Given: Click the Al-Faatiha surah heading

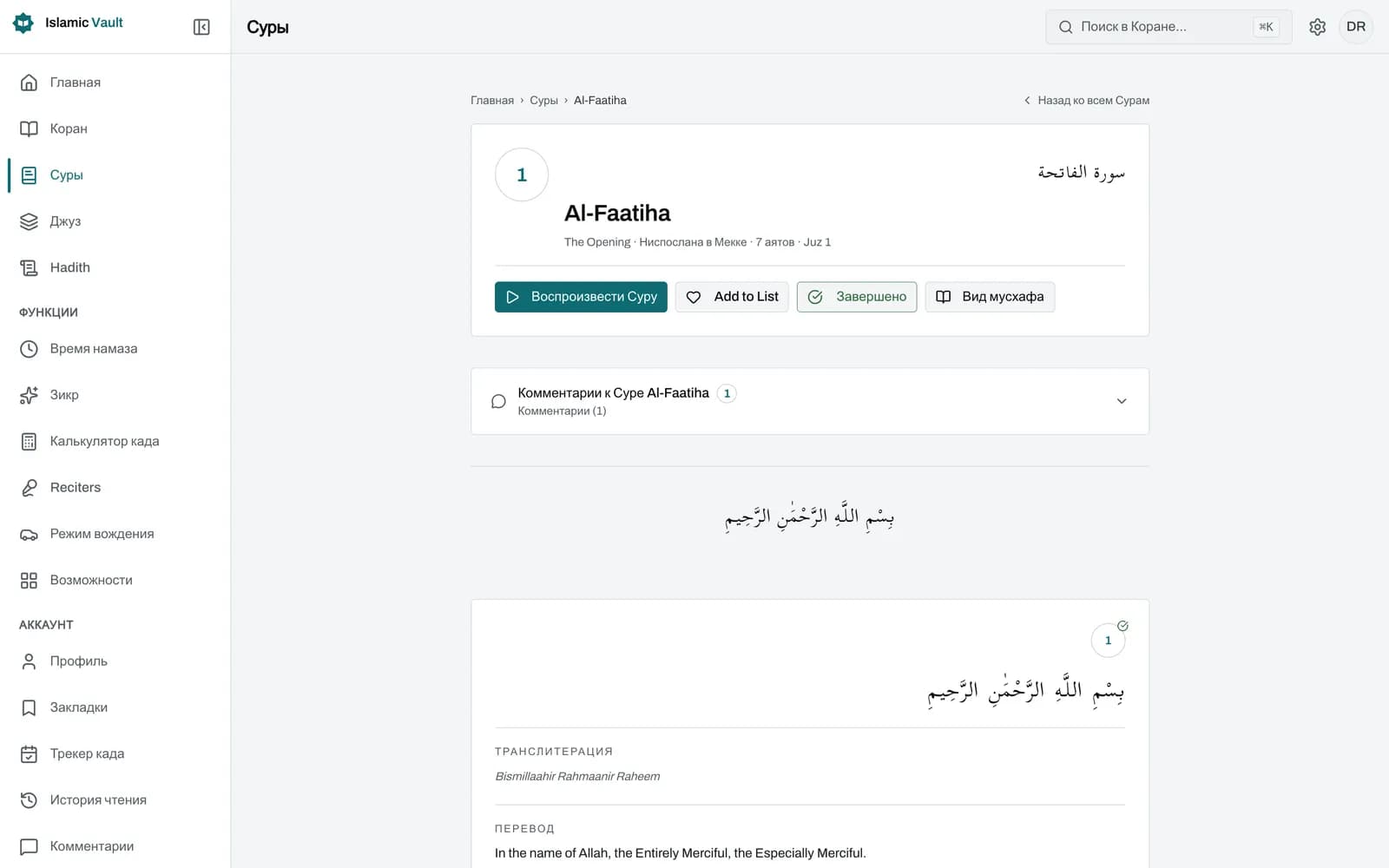Looking at the screenshot, I should (617, 214).
